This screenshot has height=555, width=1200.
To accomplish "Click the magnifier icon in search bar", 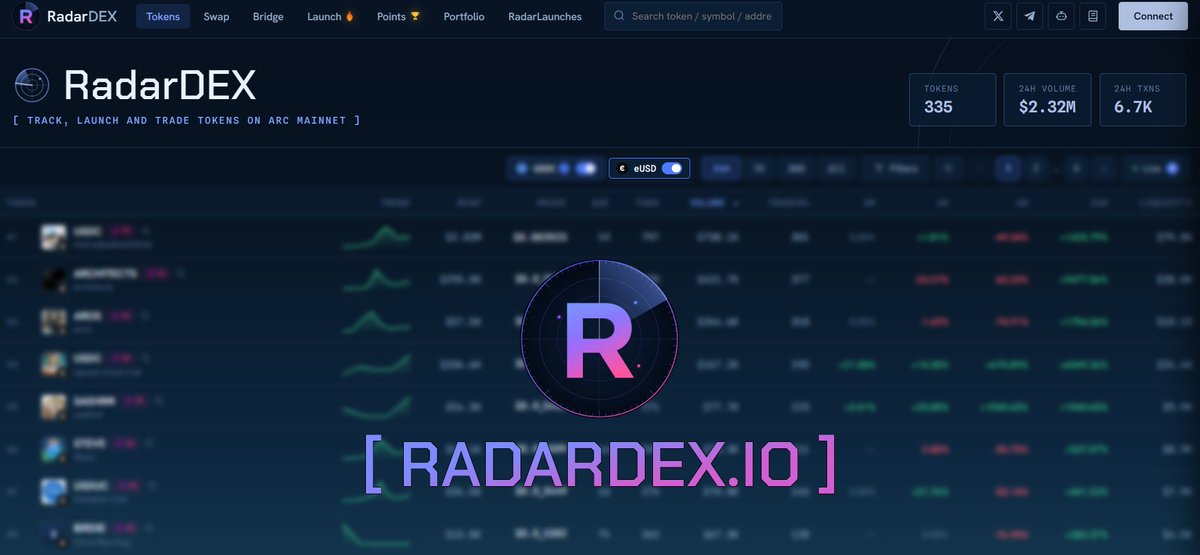I will pos(620,16).
